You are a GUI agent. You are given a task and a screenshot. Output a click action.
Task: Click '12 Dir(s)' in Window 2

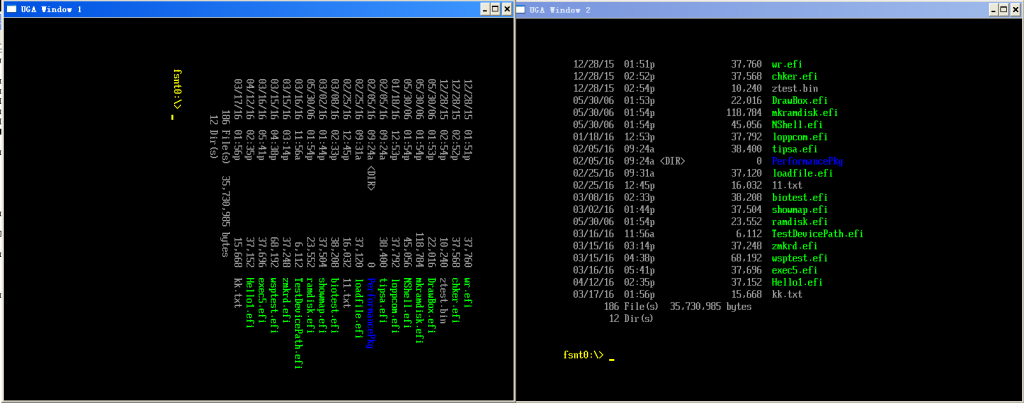pos(630,319)
